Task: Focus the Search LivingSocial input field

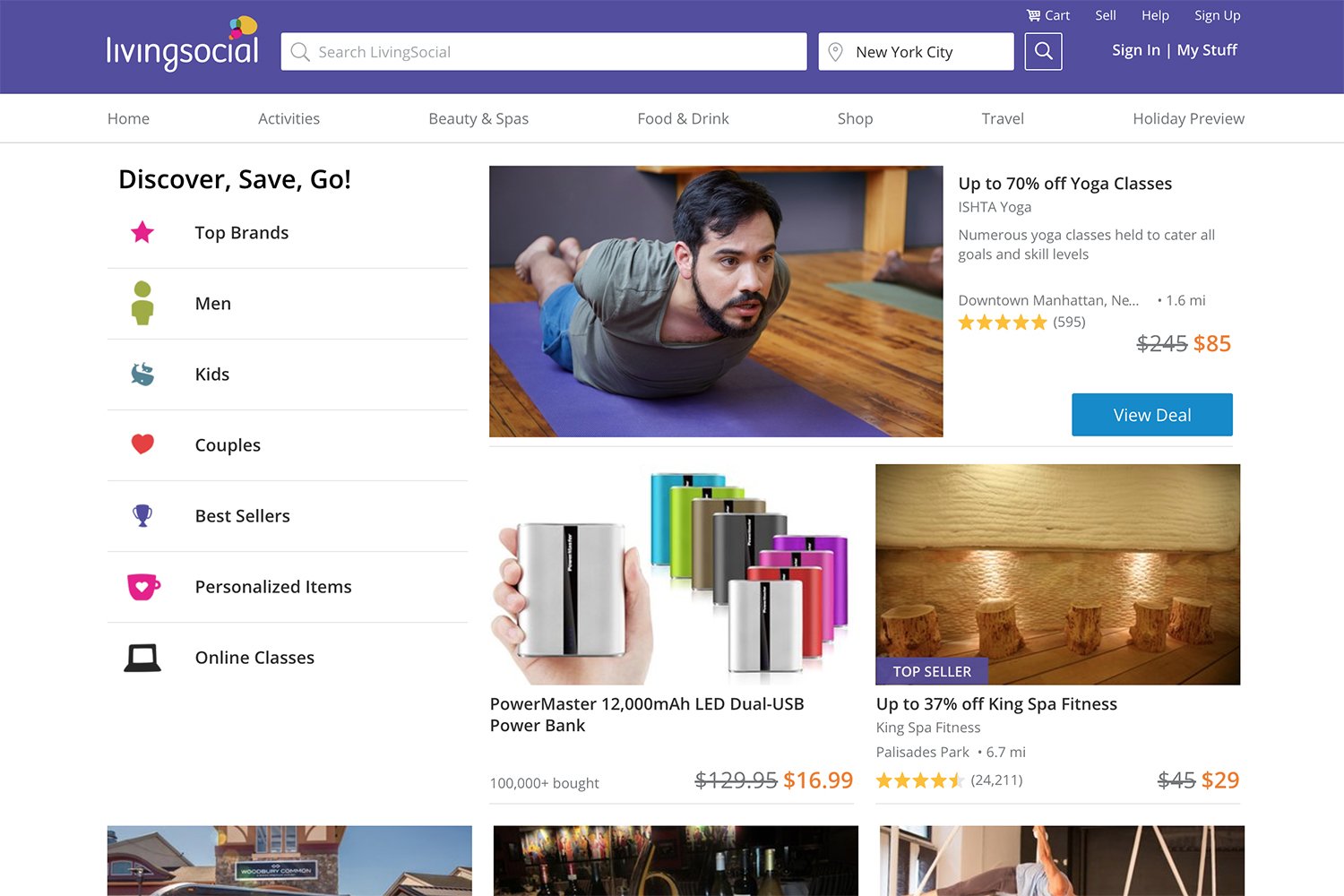Action: (544, 52)
